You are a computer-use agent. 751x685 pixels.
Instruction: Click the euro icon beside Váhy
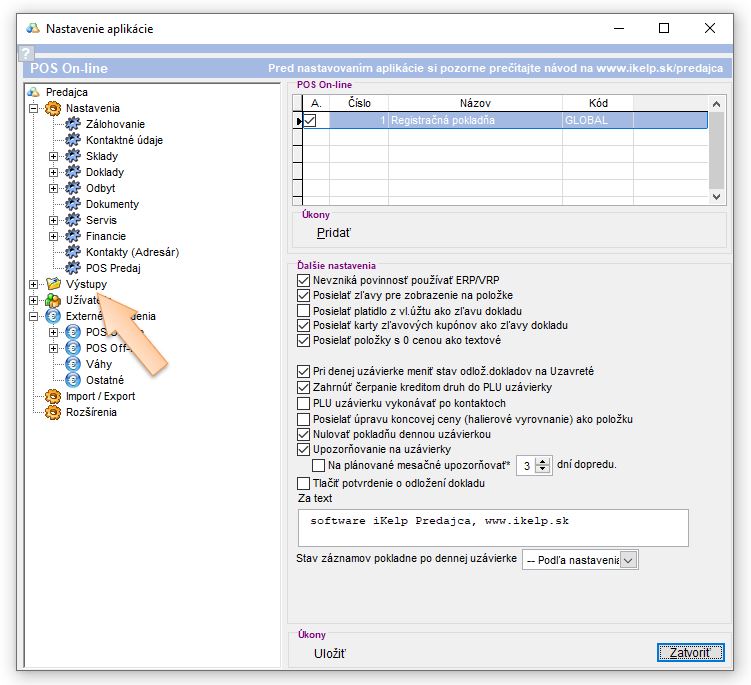coord(72,364)
